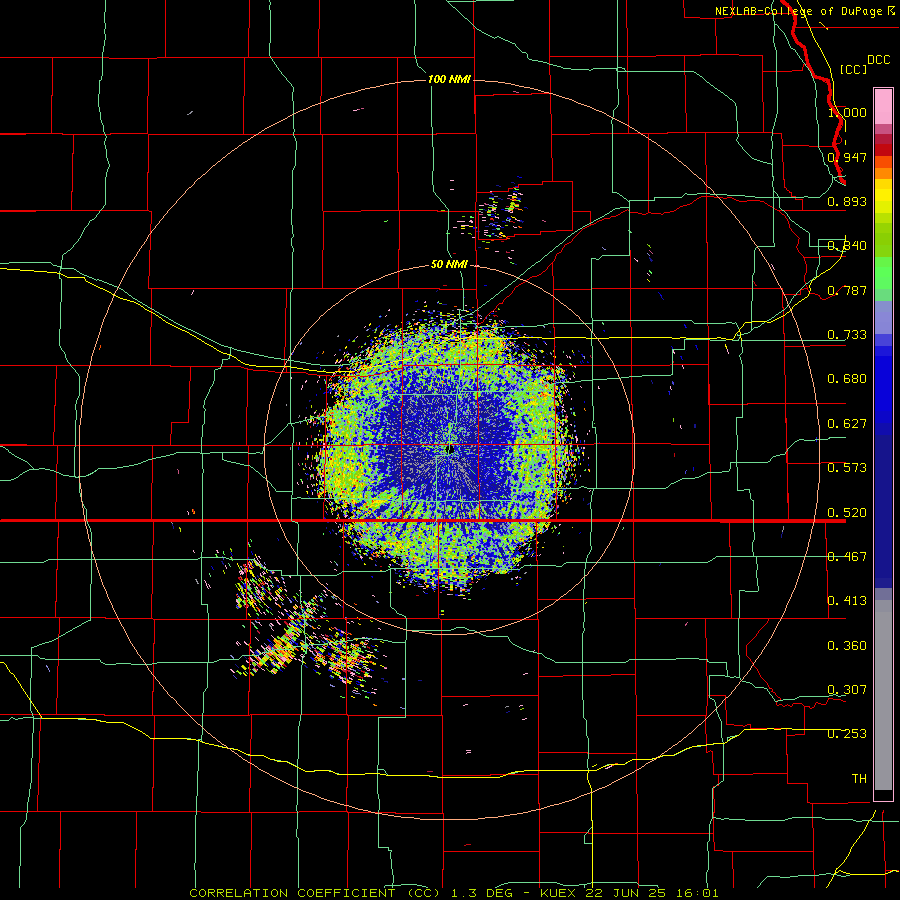Pick the orange swatch in the color bar

click(883, 173)
